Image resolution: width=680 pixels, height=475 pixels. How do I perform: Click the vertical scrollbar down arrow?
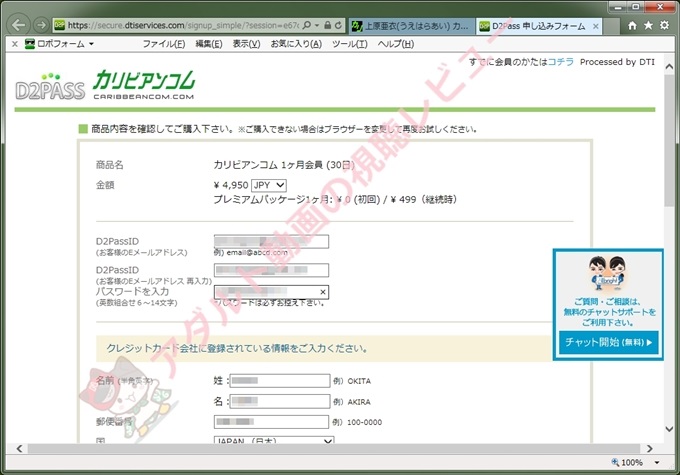[669, 429]
